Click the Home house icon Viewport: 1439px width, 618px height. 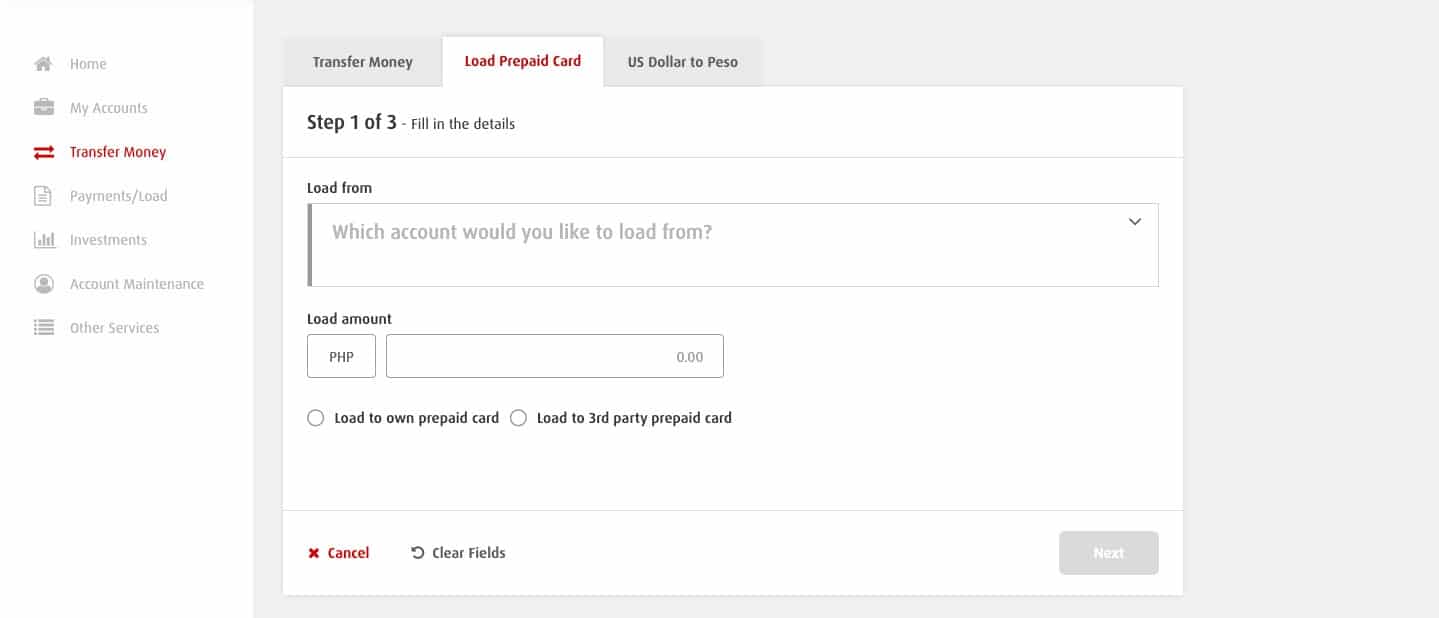coord(44,64)
